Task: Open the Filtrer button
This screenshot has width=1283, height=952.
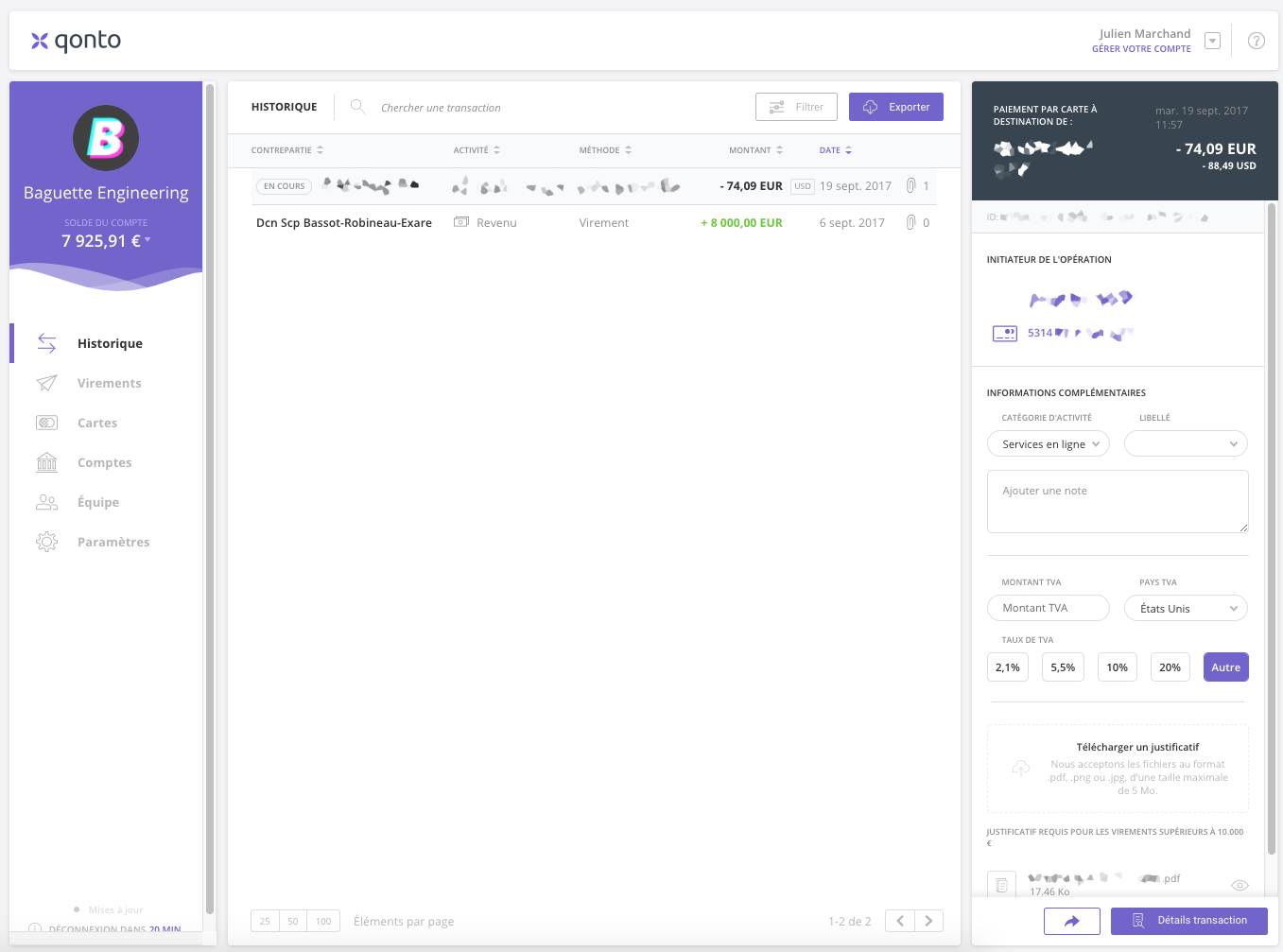Action: pyautogui.click(x=796, y=107)
